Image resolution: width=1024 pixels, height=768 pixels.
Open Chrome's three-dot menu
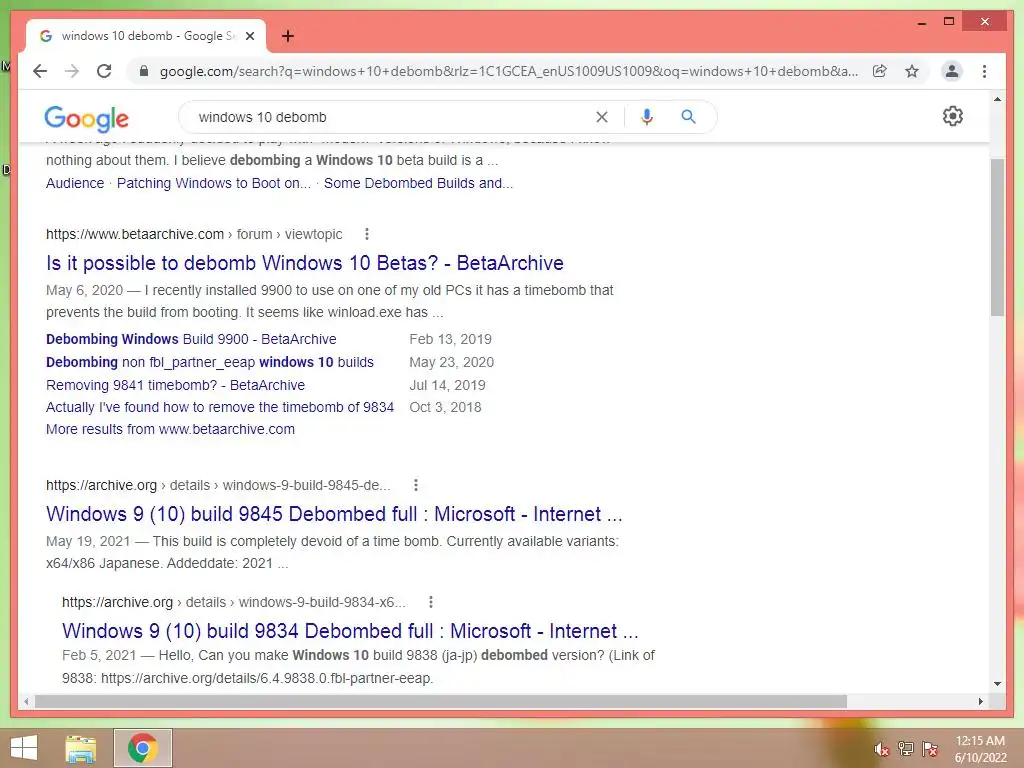pos(984,71)
